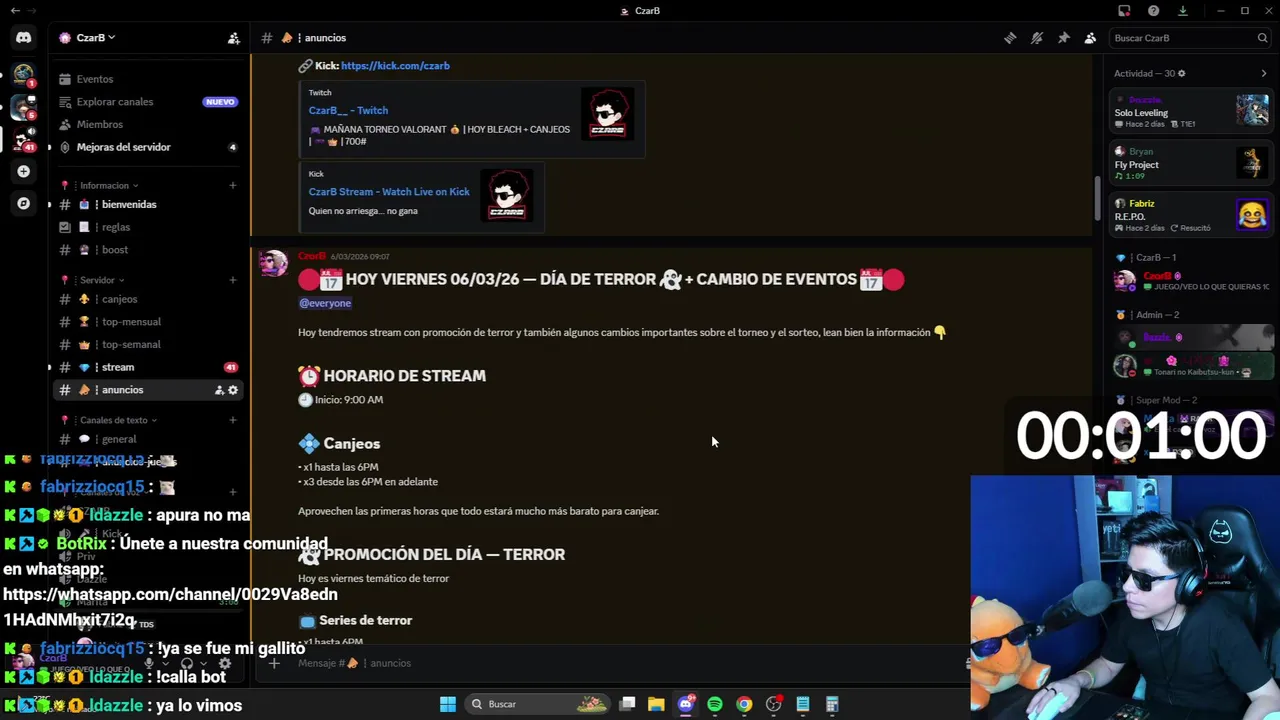1280x720 pixels.
Task: Select the stream channel
Action: coord(148,367)
